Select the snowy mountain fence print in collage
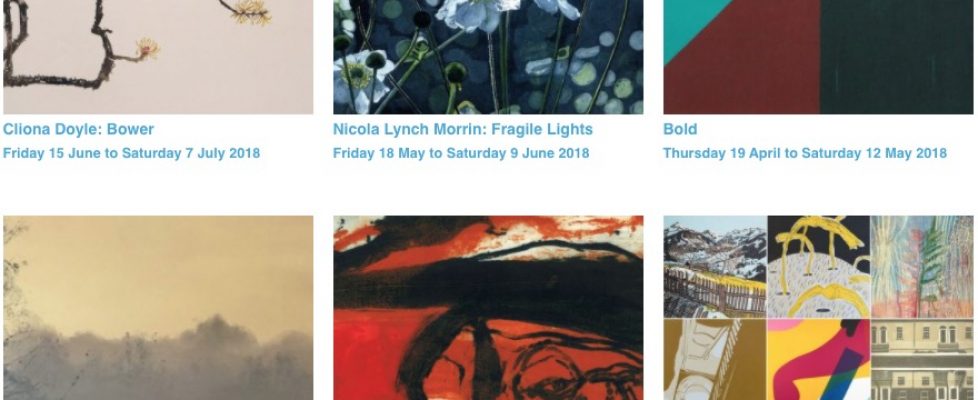The image size is (978, 400). click(x=715, y=267)
